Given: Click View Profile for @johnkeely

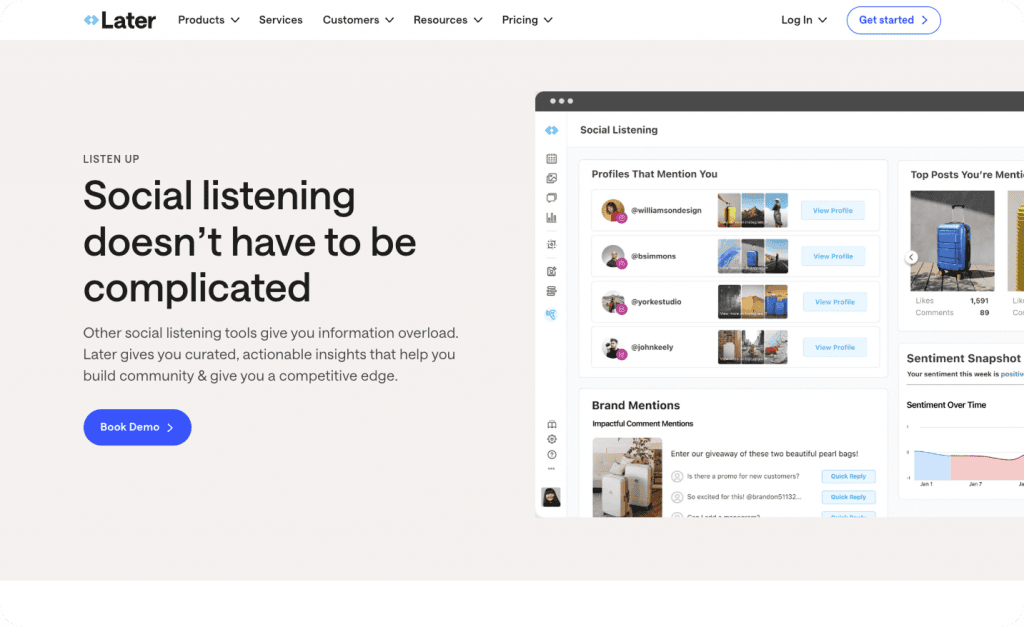Looking at the screenshot, I should tap(835, 347).
